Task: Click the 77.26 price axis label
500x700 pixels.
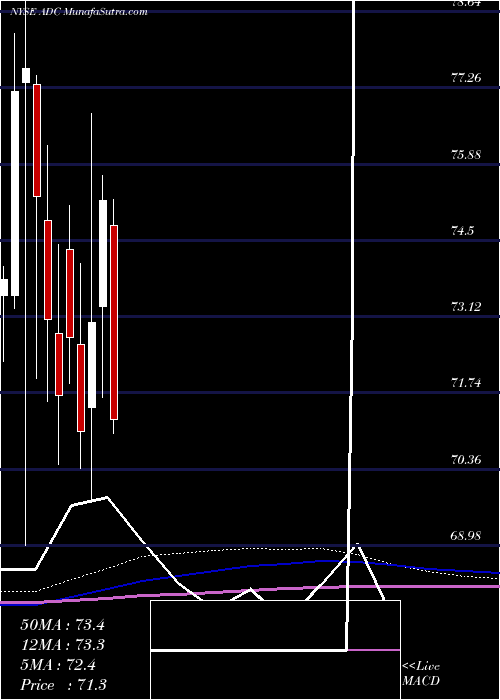Action: 467,78
